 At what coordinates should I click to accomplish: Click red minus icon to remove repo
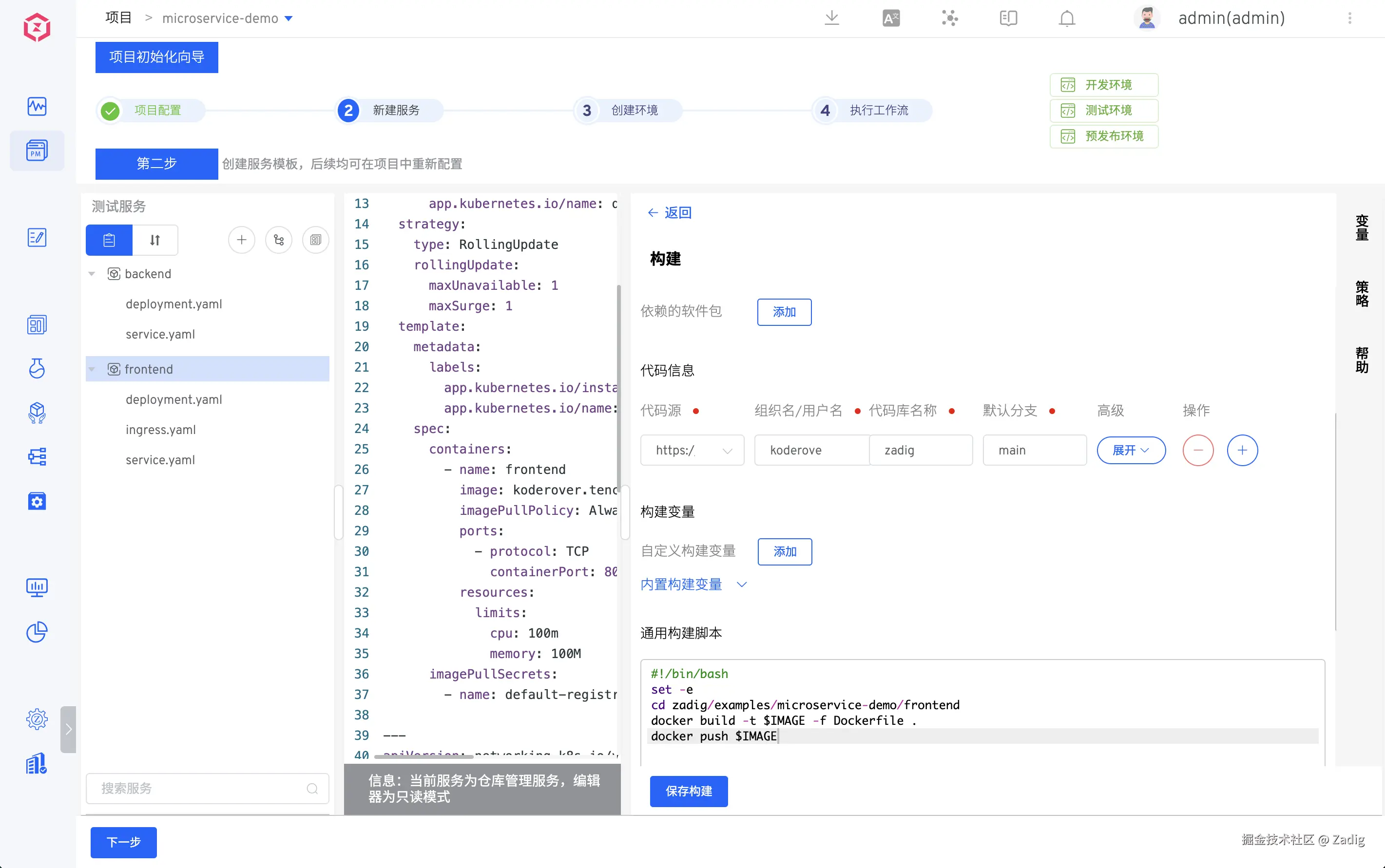(x=1198, y=450)
